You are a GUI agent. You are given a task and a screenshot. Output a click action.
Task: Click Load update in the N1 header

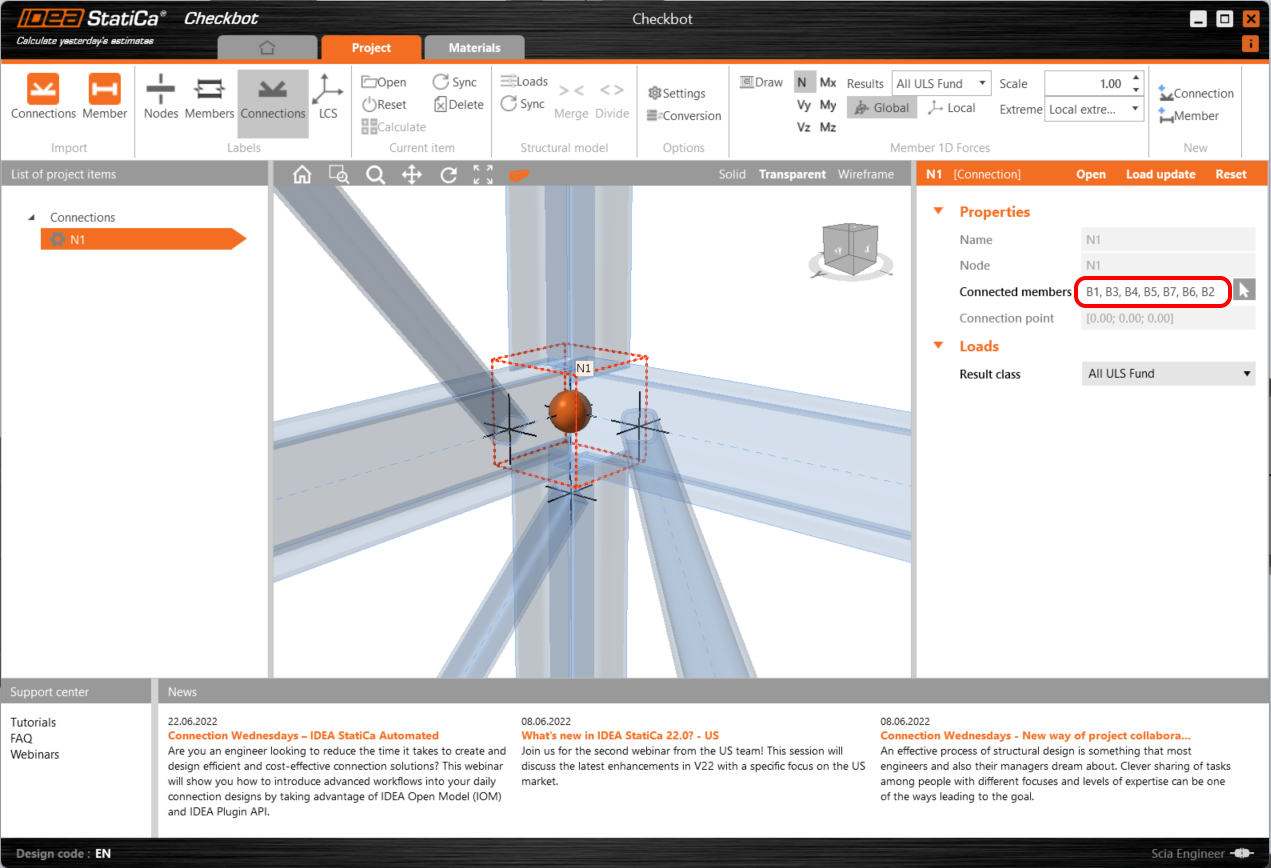1160,175
